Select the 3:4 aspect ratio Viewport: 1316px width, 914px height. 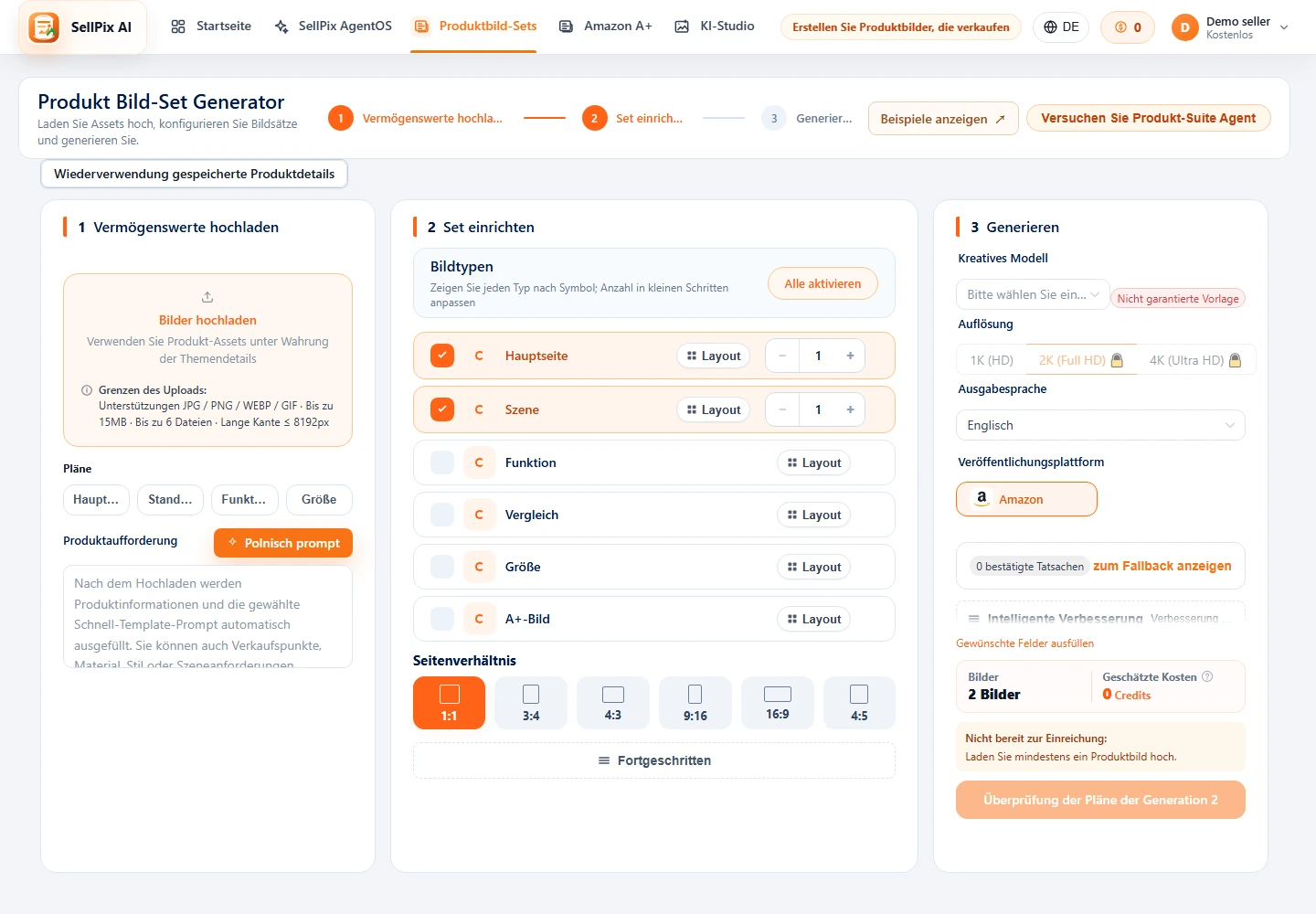click(x=531, y=703)
